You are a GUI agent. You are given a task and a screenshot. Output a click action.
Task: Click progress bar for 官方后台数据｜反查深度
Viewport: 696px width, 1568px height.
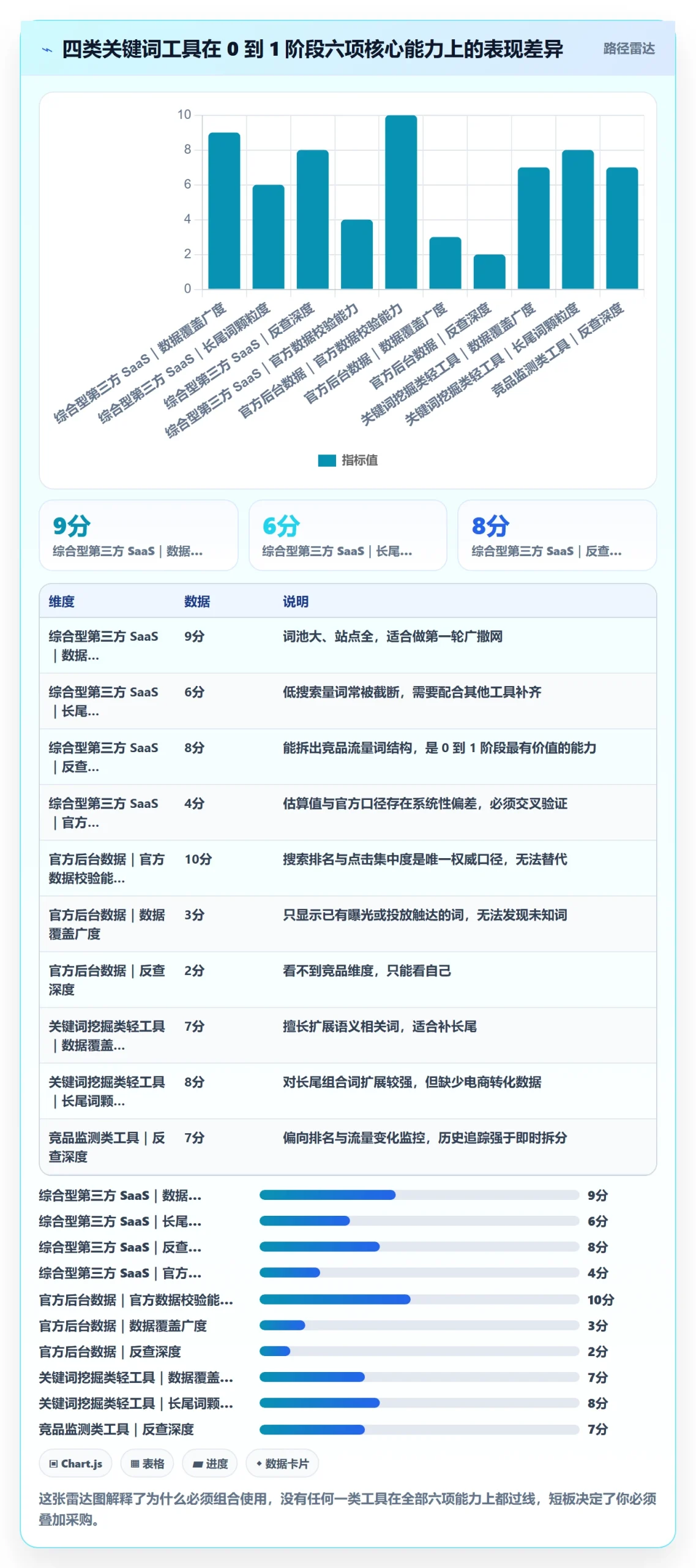419,1351
